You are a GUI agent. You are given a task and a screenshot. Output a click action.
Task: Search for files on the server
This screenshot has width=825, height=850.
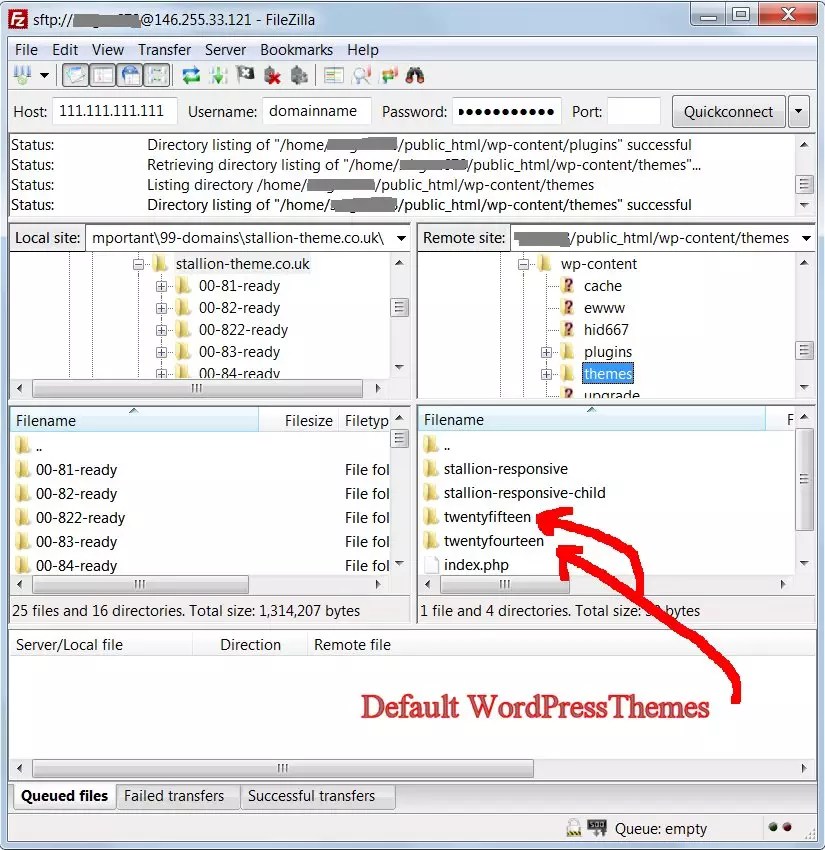414,74
